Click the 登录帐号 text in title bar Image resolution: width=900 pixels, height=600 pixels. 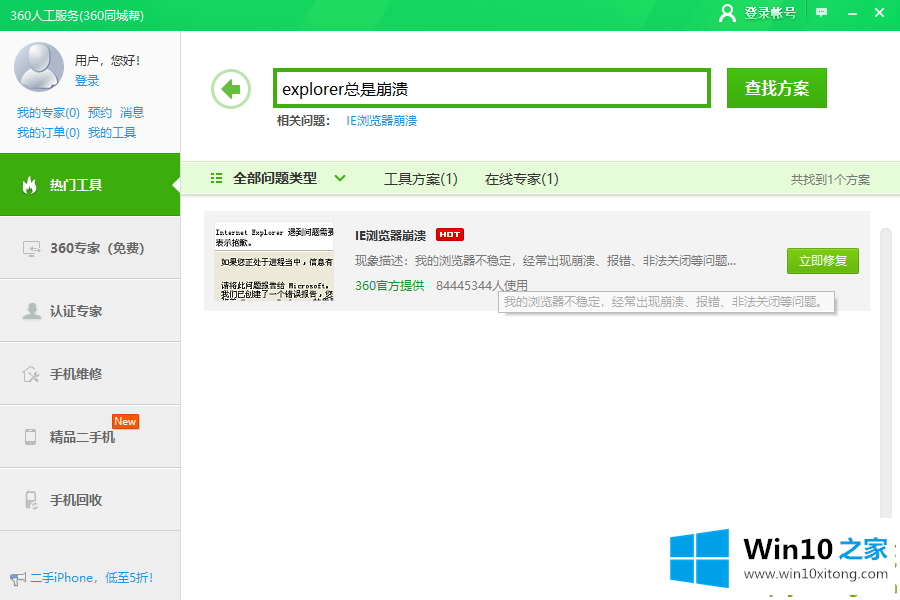(770, 13)
